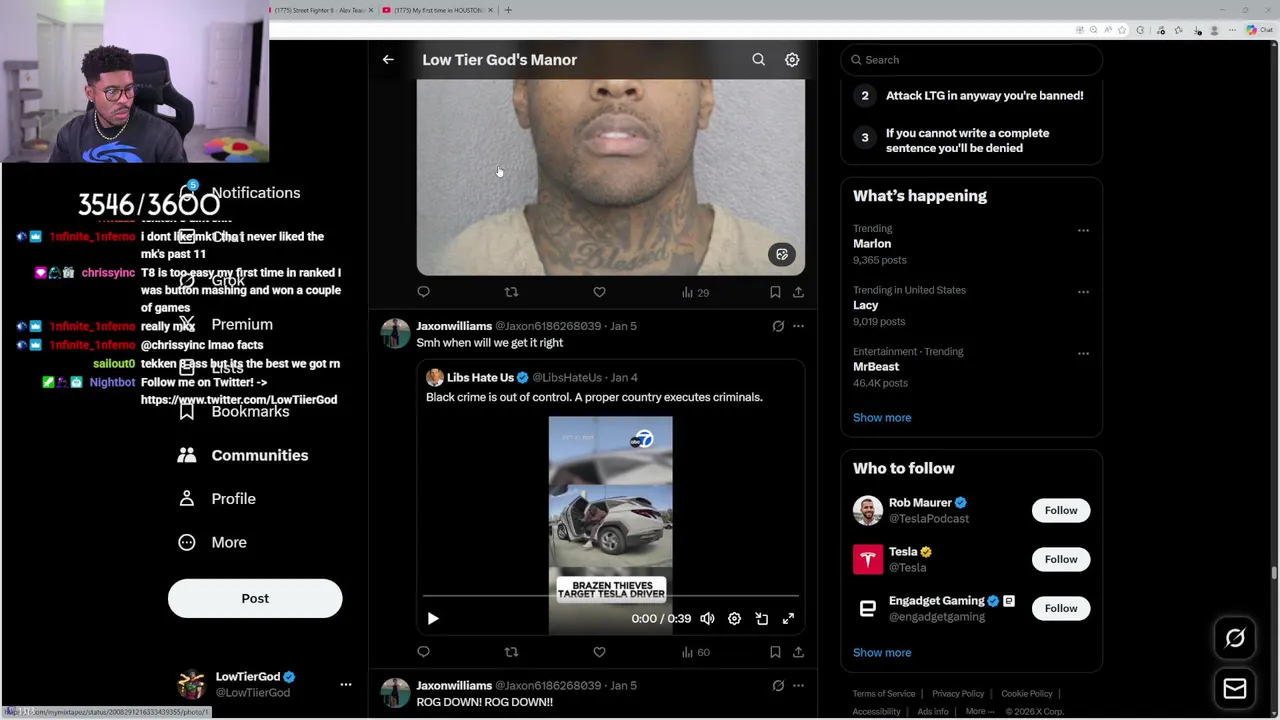
Task: Open the MrBeast trending topic
Action: coord(876,367)
